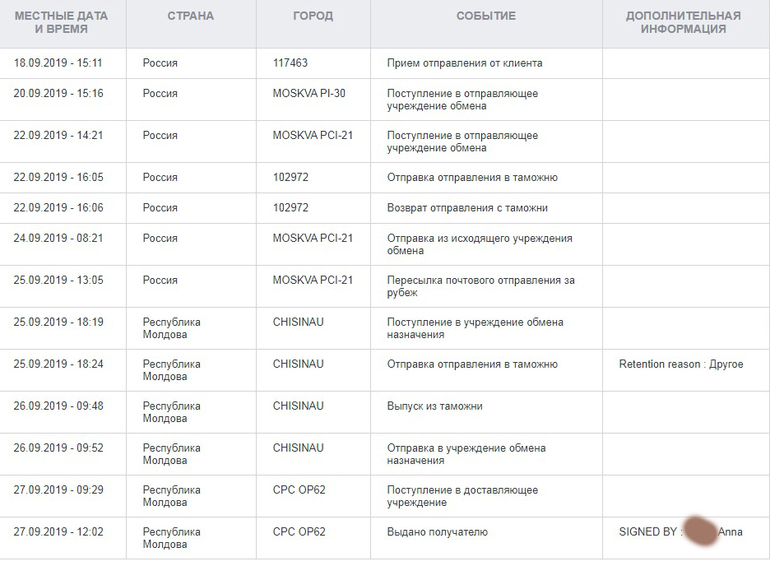Select "Поступление в доставляющее учреждение" event
Viewport: 770px width, 566px height.
click(x=462, y=496)
